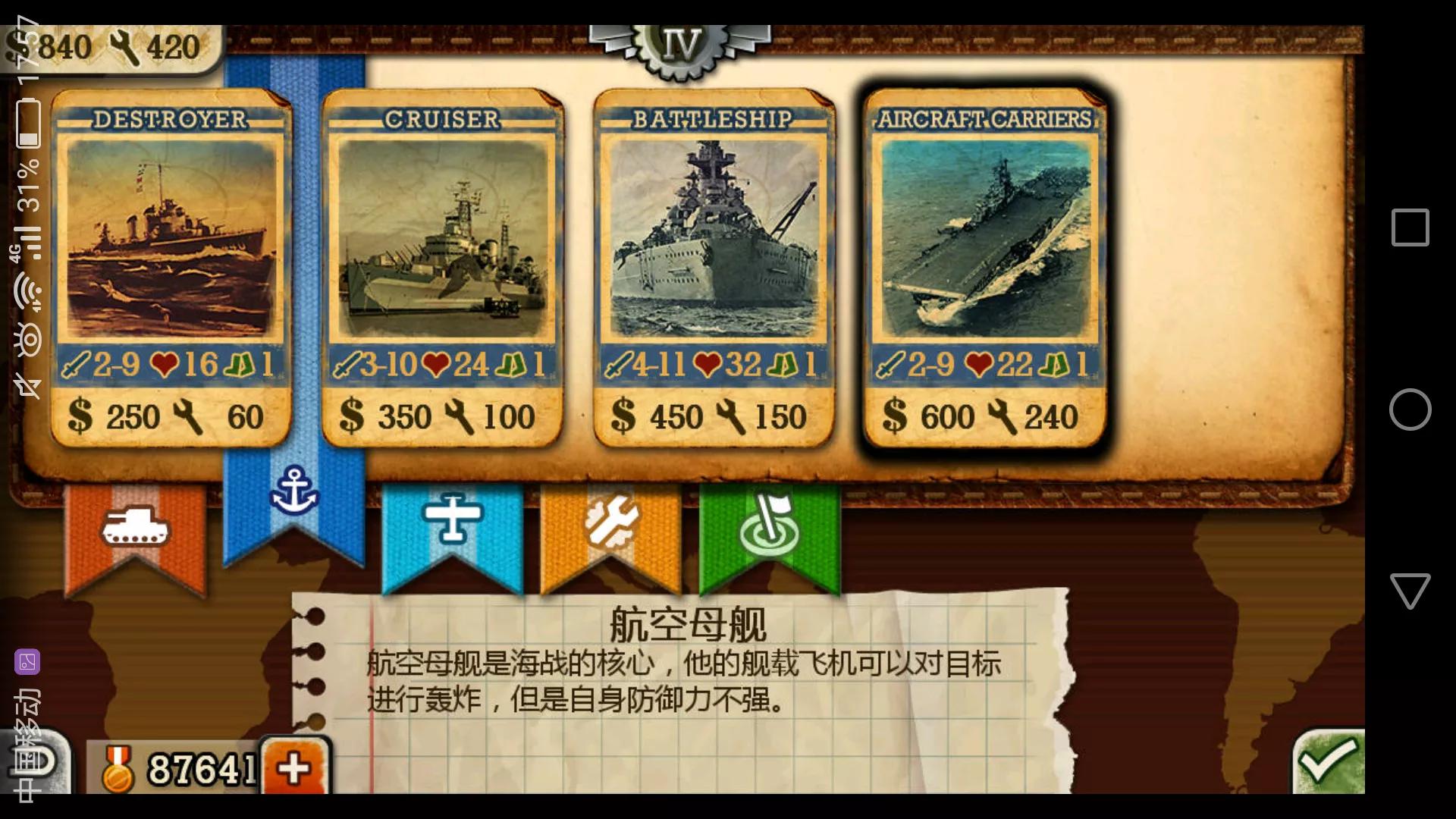The image size is (1456, 819).
Task: Tap the level IV gear emblem
Action: [x=680, y=47]
